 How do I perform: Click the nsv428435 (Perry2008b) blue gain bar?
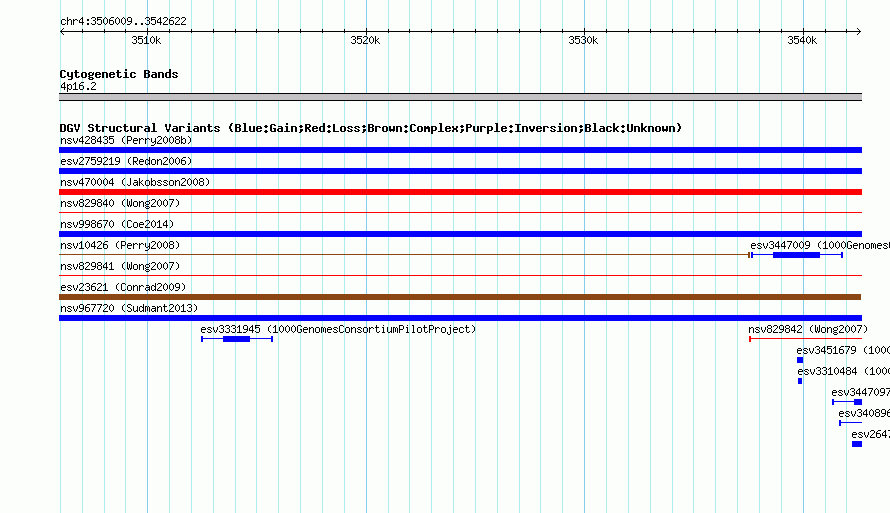[460, 150]
